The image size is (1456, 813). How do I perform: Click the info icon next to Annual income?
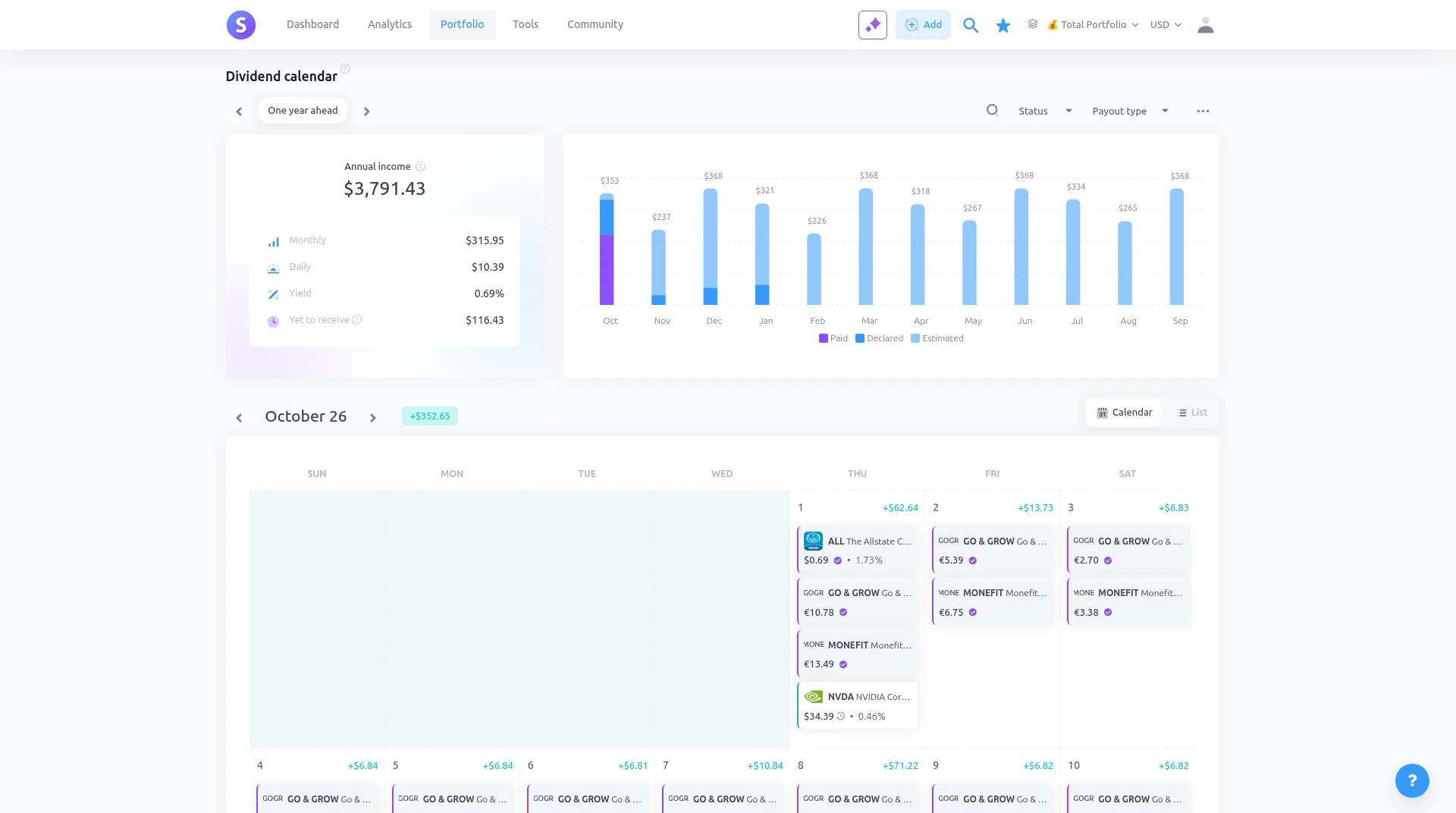[421, 167]
